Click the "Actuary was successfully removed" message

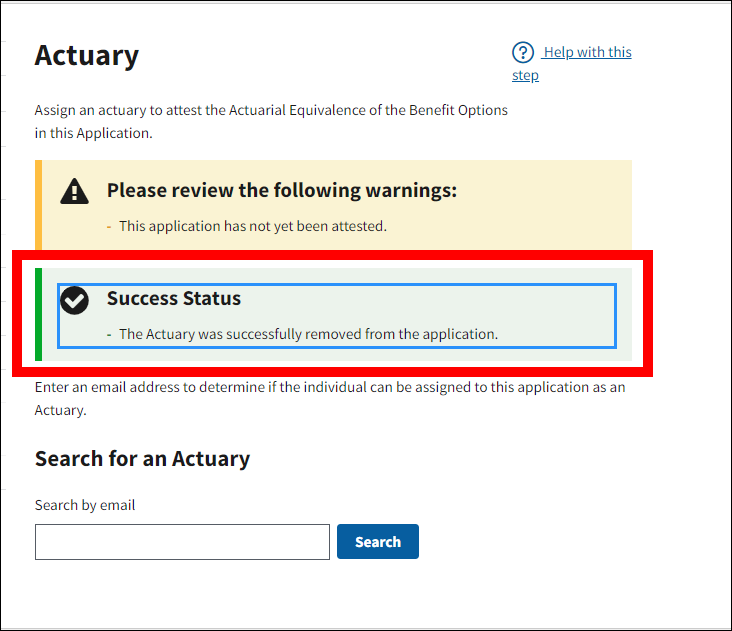tap(308, 334)
